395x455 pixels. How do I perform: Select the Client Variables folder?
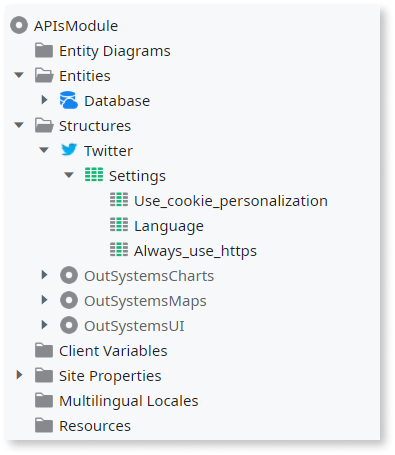pos(101,351)
